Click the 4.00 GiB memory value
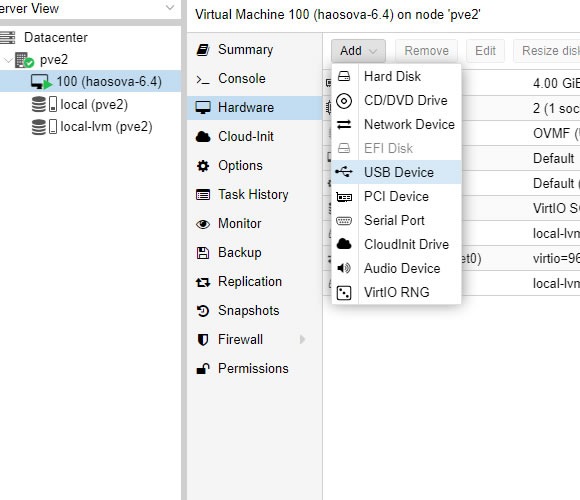 (x=556, y=83)
